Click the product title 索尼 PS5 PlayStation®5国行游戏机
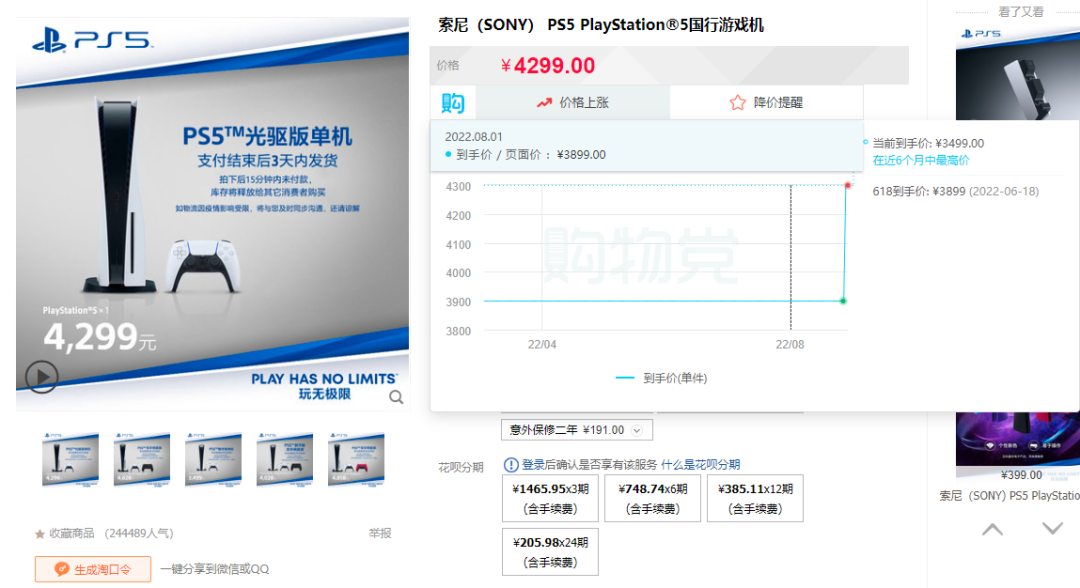Screen dimensions: 1080x588 pos(601,25)
